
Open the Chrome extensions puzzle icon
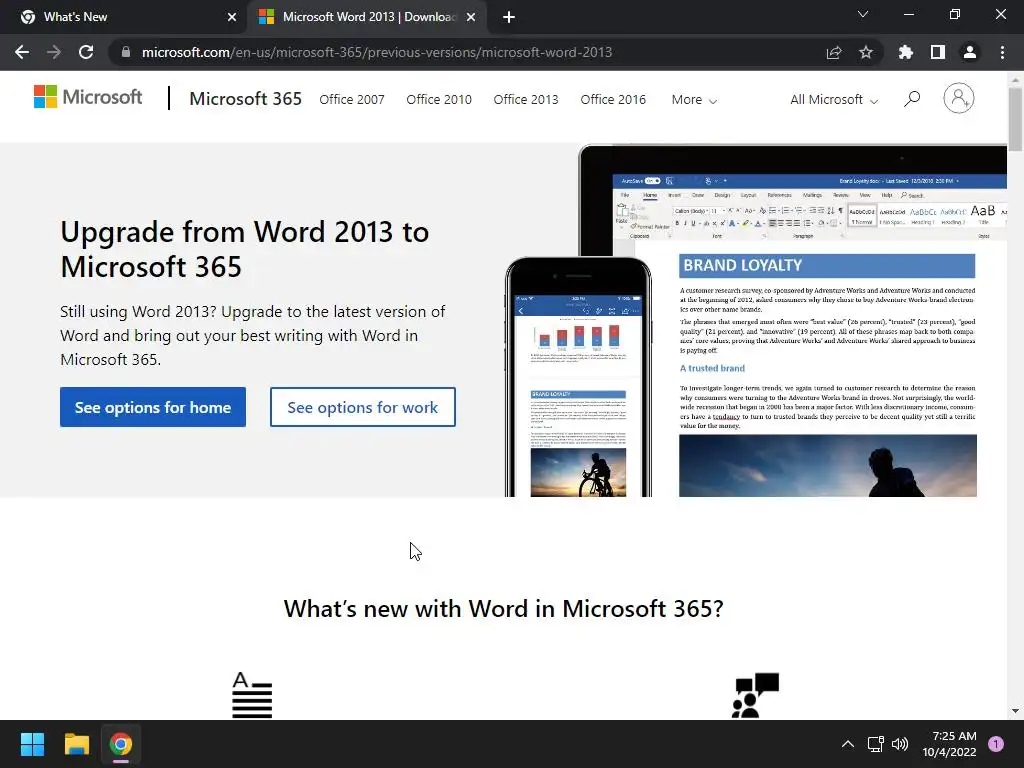click(906, 52)
